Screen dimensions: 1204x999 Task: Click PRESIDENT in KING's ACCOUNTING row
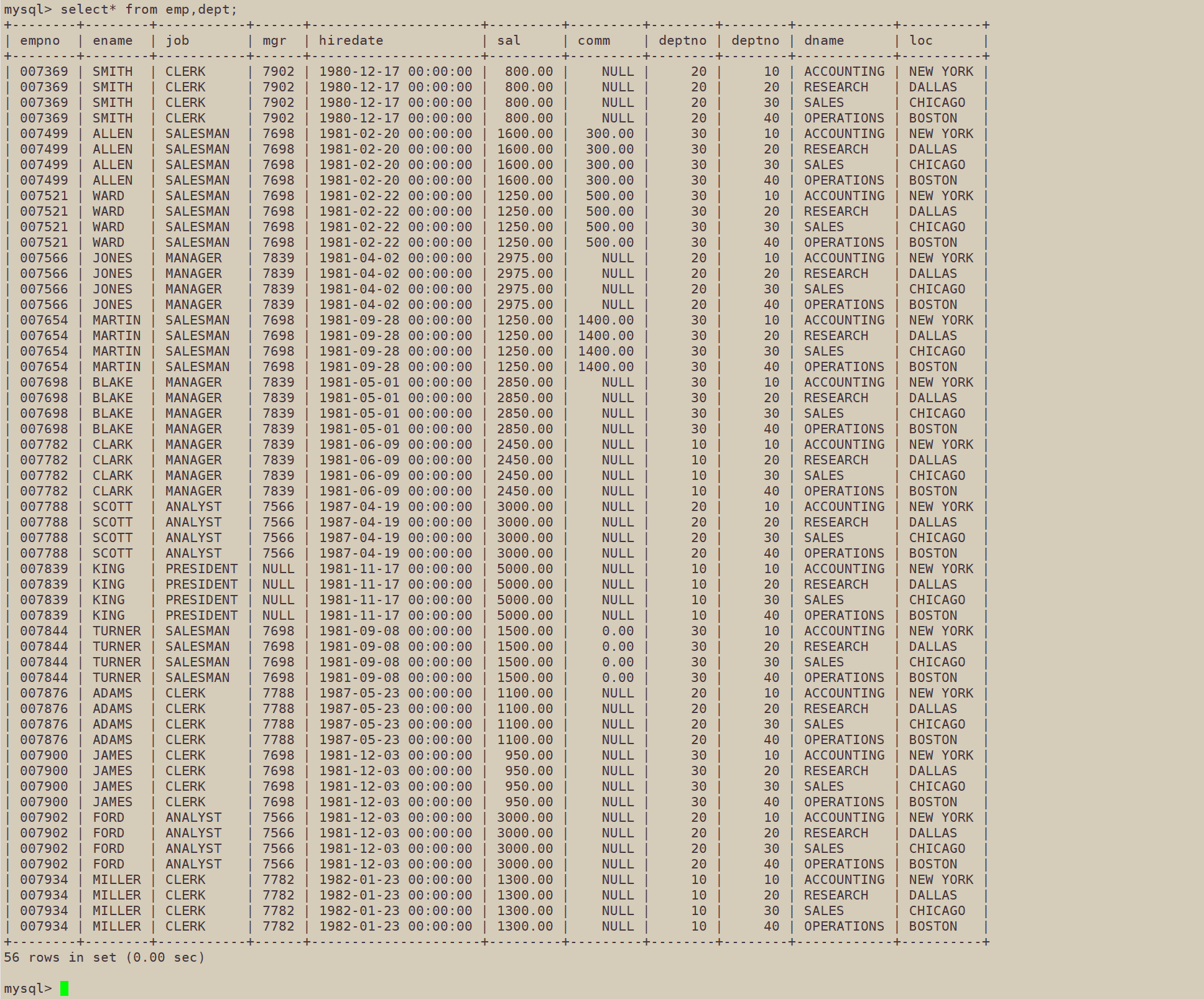point(201,569)
